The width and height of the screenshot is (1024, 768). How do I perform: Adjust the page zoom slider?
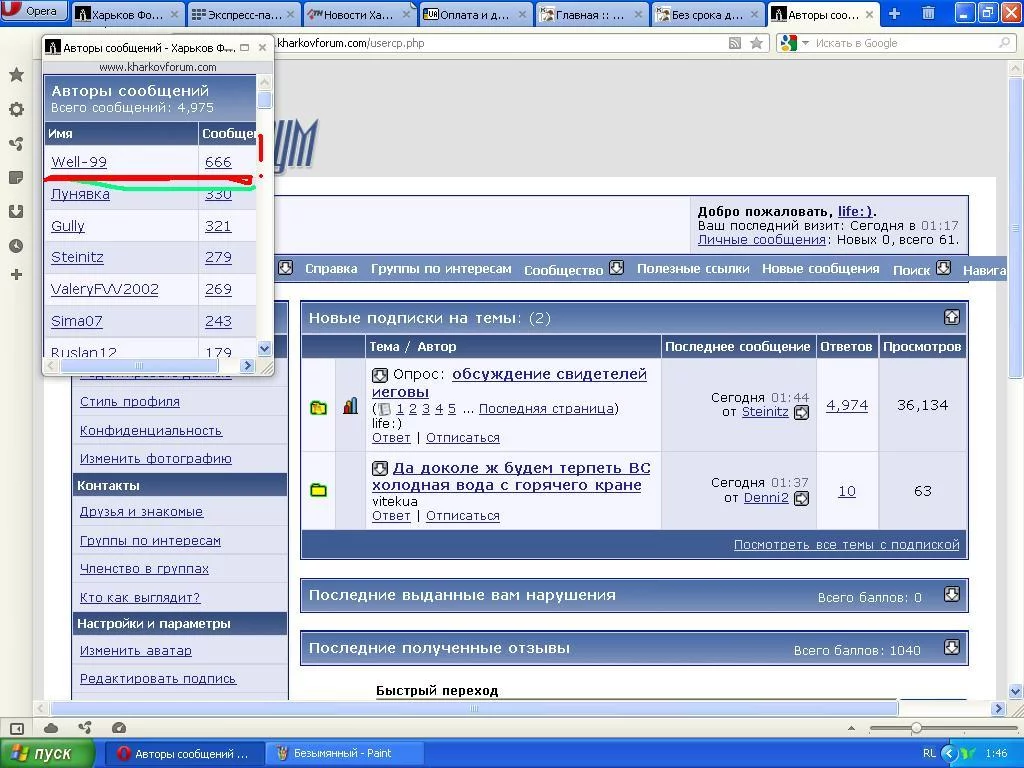coord(916,728)
